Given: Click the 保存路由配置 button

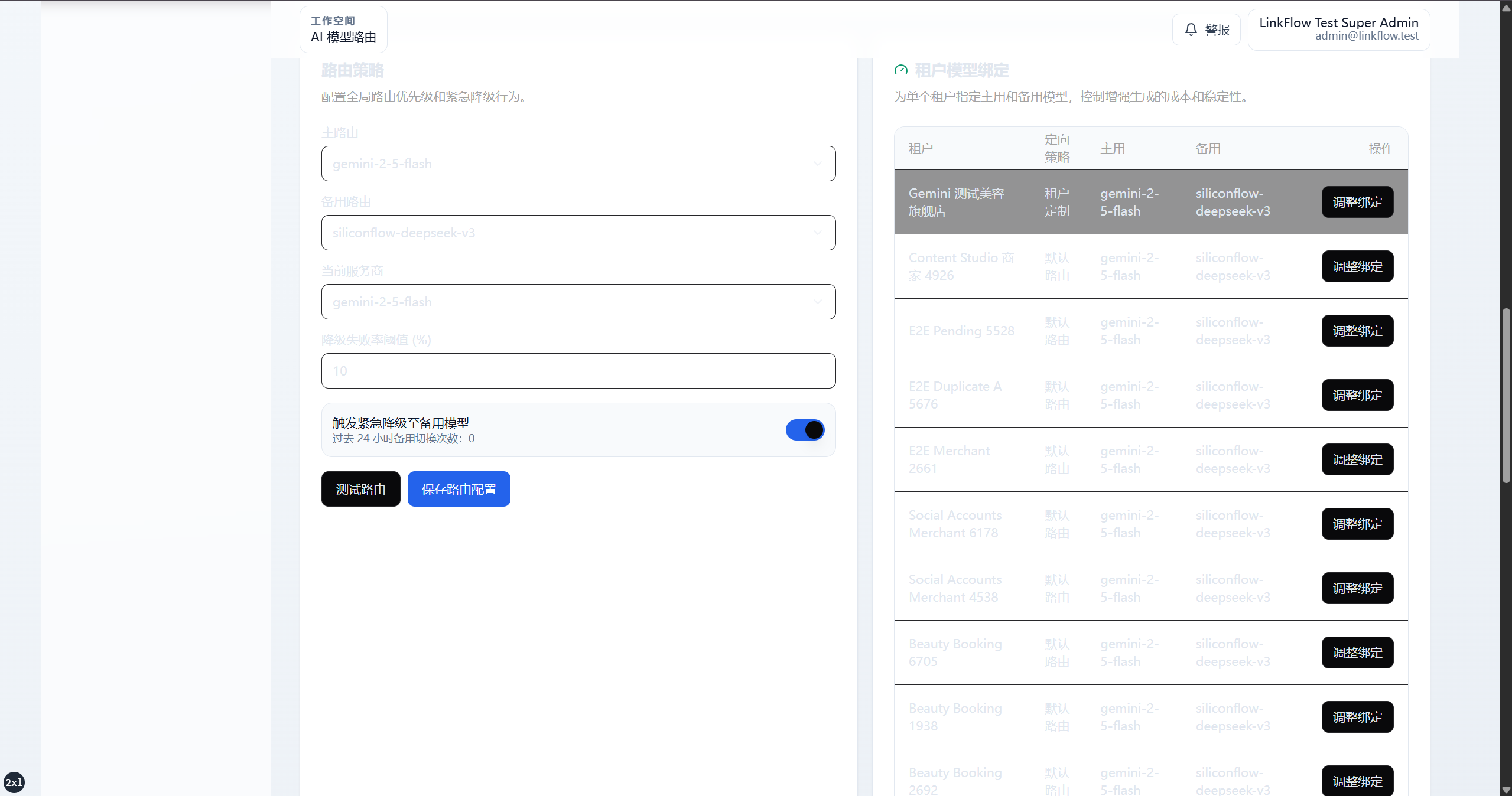Looking at the screenshot, I should click(x=459, y=489).
